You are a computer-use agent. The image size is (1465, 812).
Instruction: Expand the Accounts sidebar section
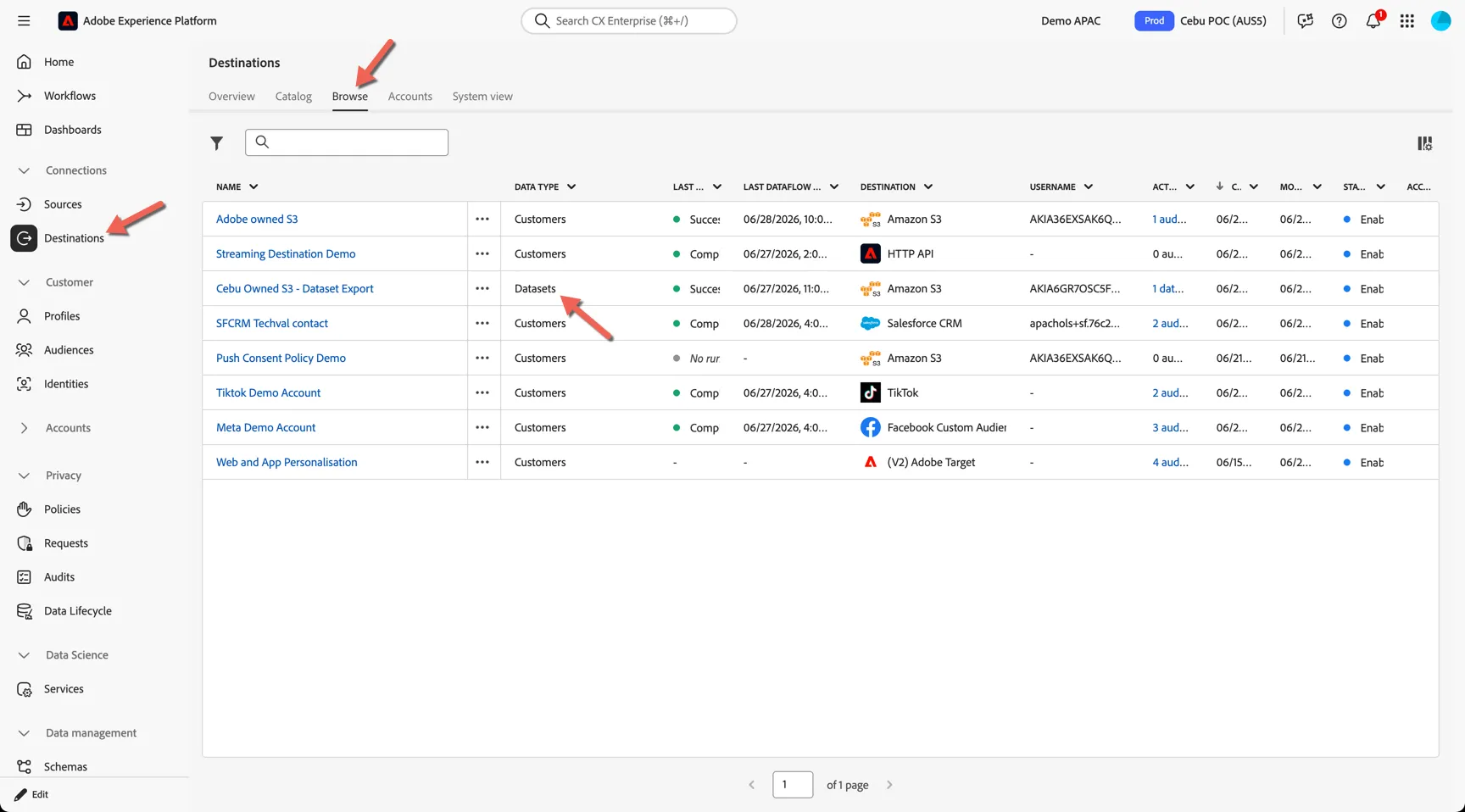point(24,428)
